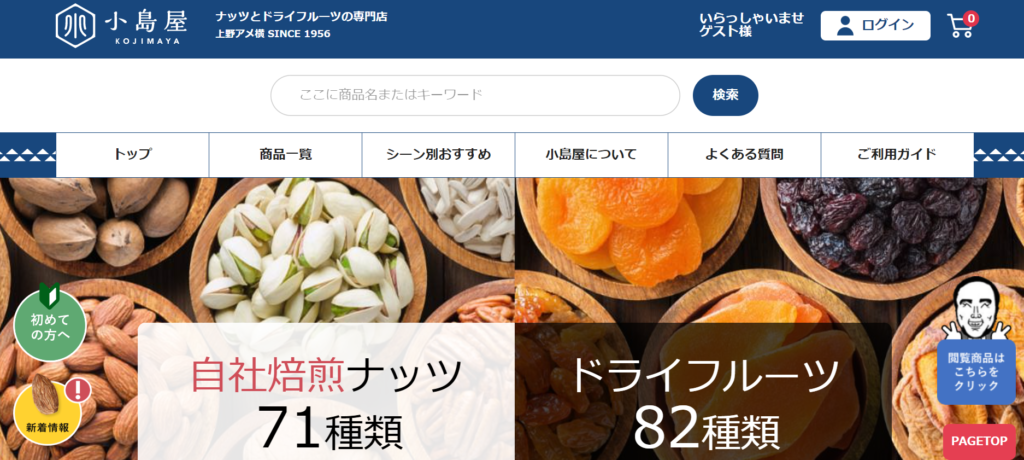Select 小島屋について menu item
This screenshot has height=460, width=1024.
[591, 155]
